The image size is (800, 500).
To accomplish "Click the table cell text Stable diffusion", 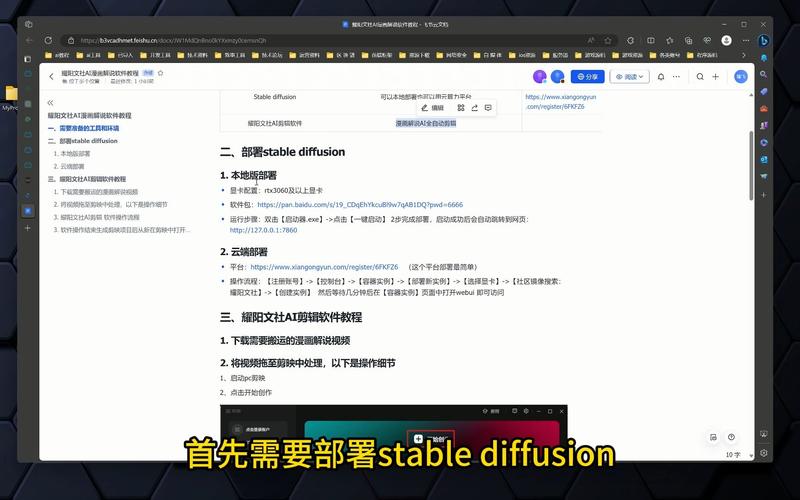I will [x=274, y=96].
